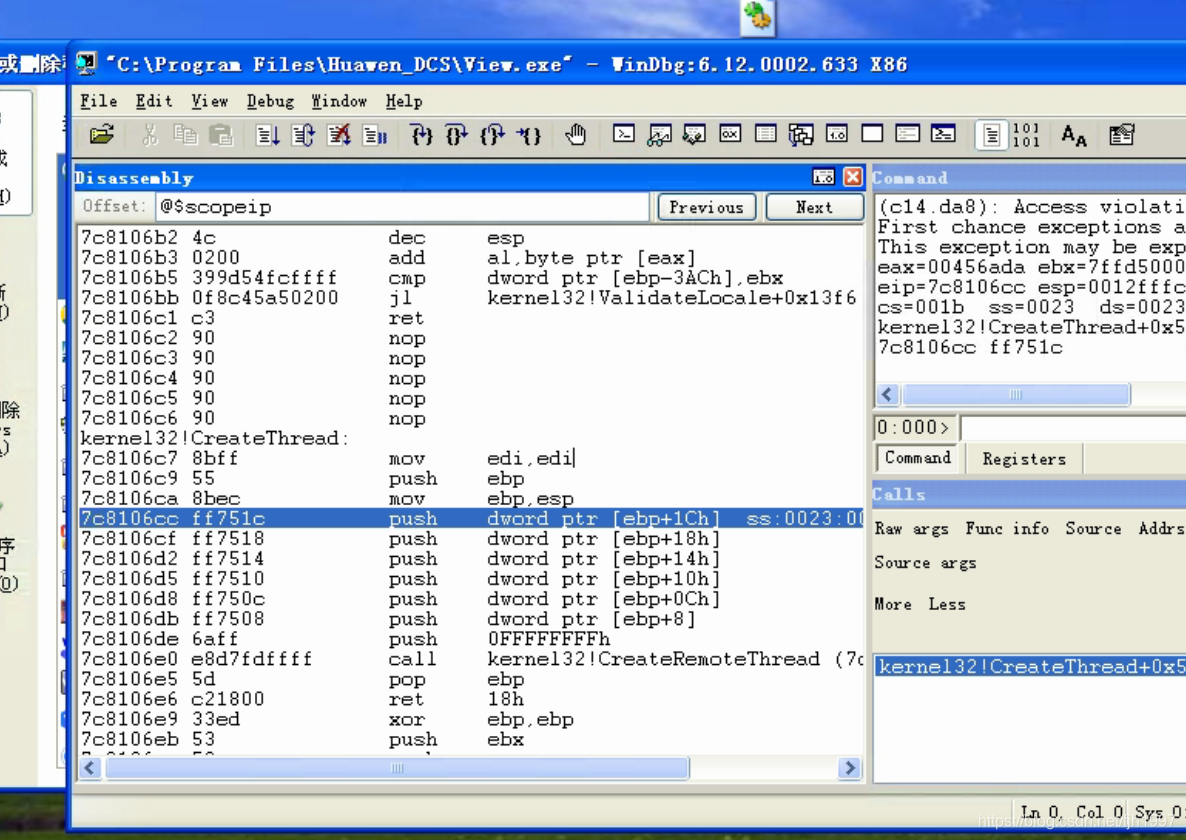Viewport: 1186px width, 840px height.
Task: Open the Window menu
Action: point(339,101)
